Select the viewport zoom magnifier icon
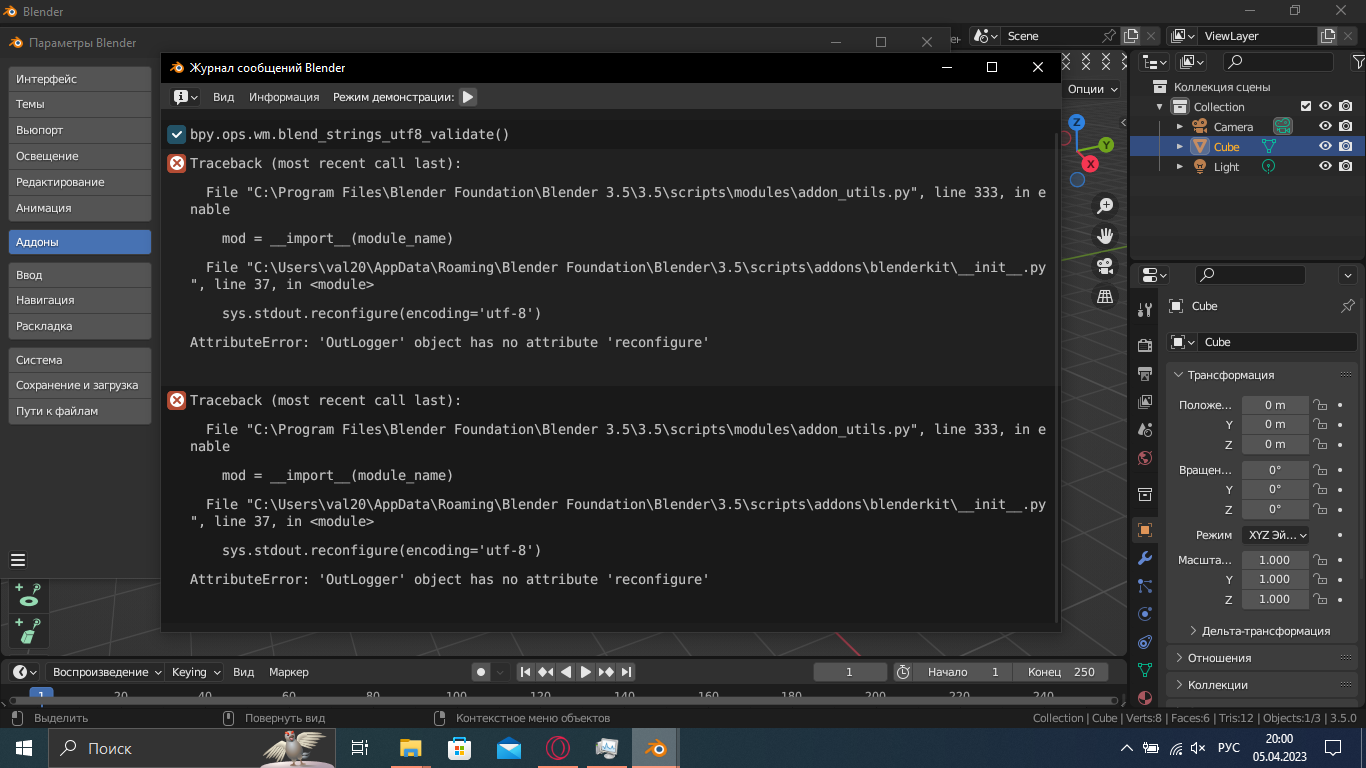Viewport: 1366px width, 768px height. pos(1105,205)
